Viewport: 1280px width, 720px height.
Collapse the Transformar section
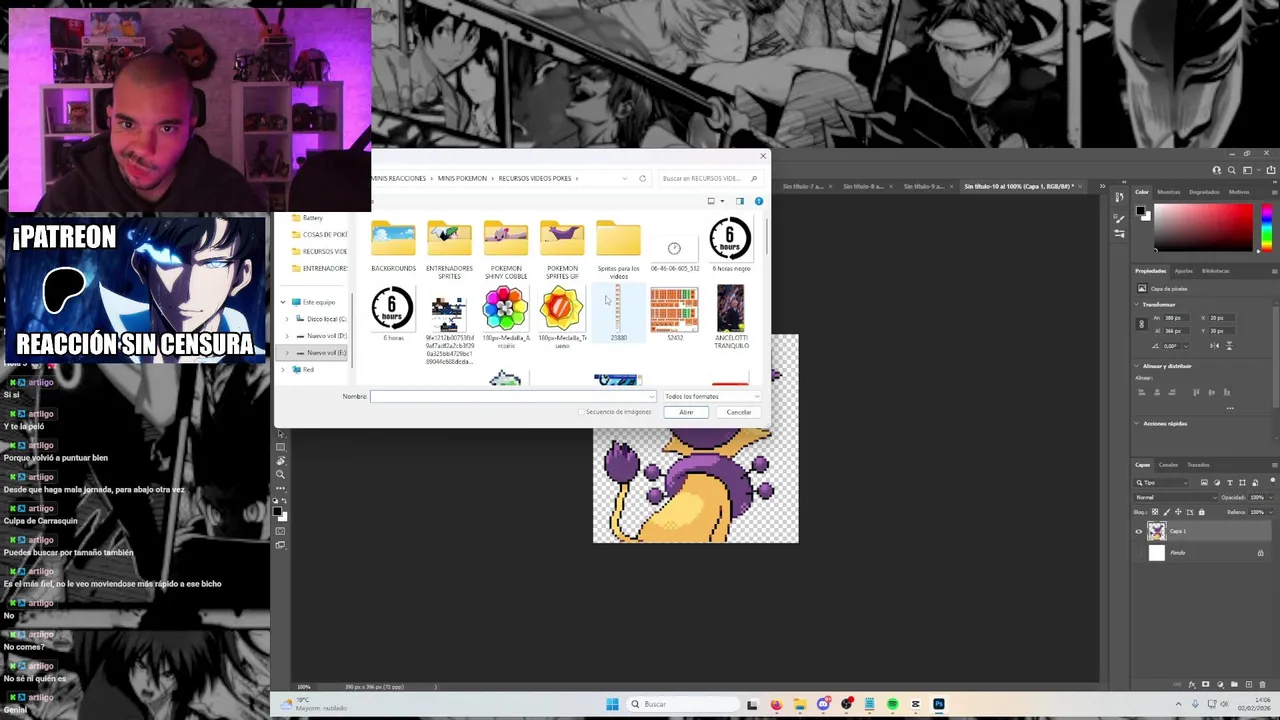(1137, 304)
